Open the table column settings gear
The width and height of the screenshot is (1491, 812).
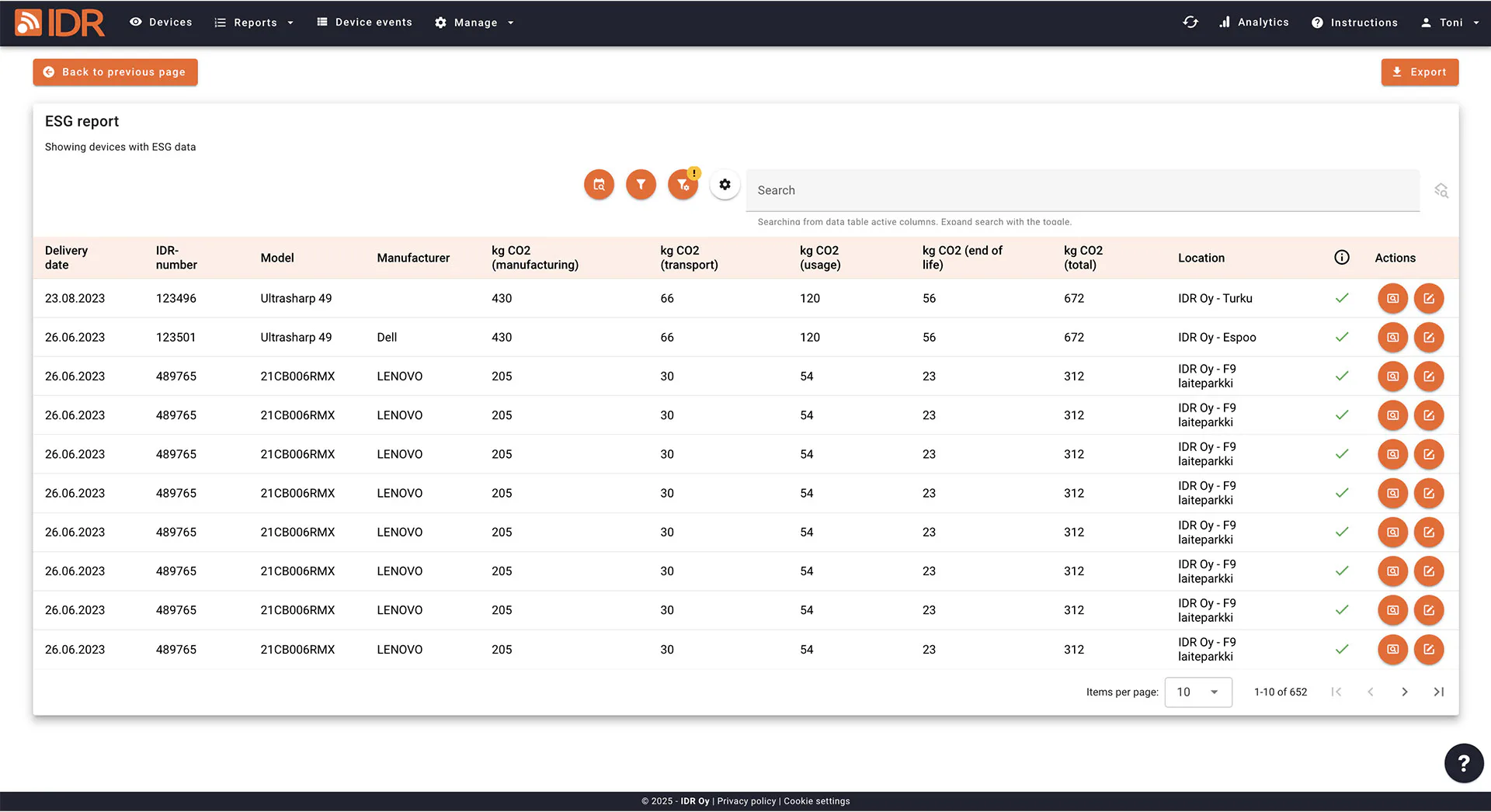[725, 185]
